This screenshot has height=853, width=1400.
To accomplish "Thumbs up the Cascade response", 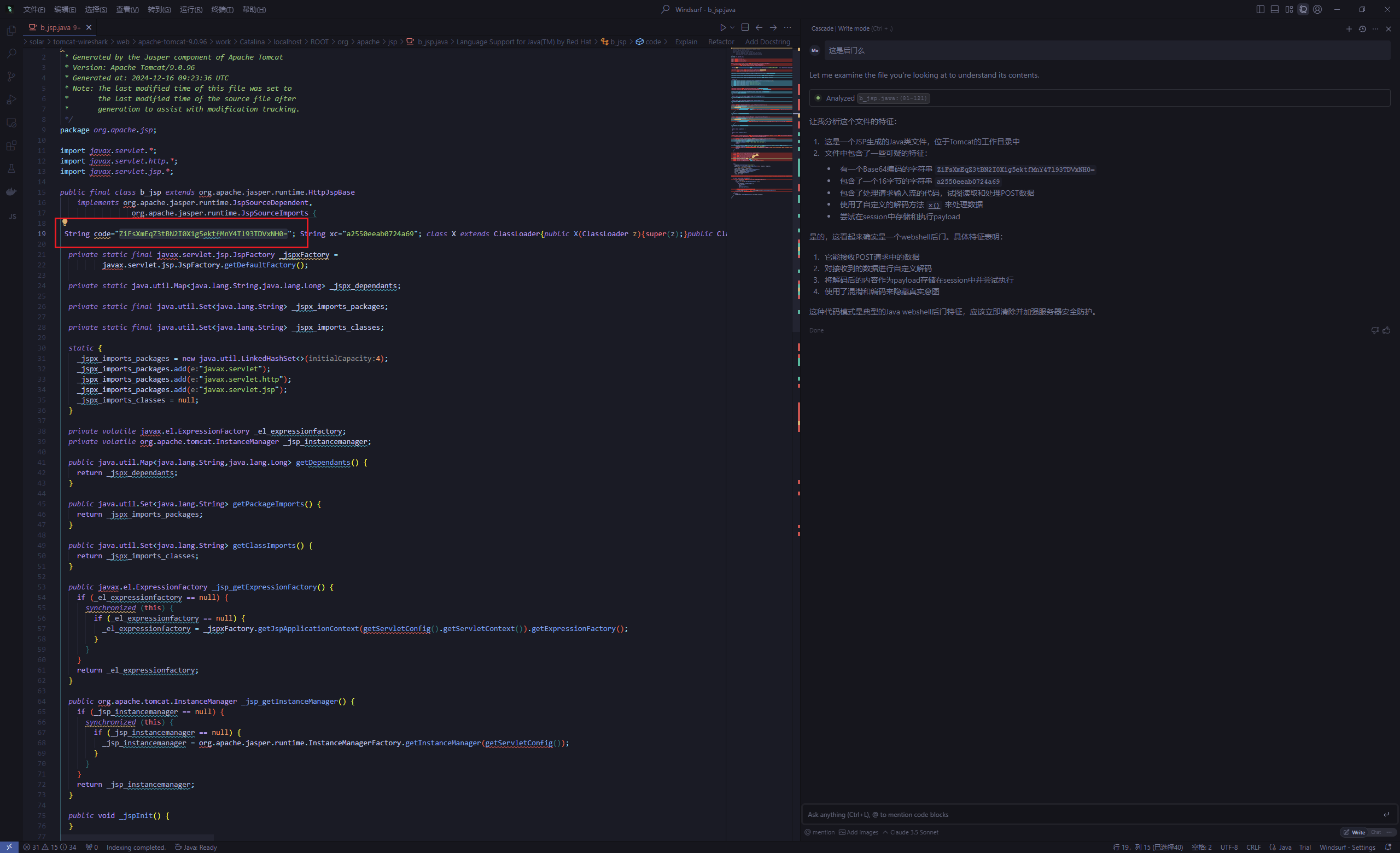I will click(1386, 330).
